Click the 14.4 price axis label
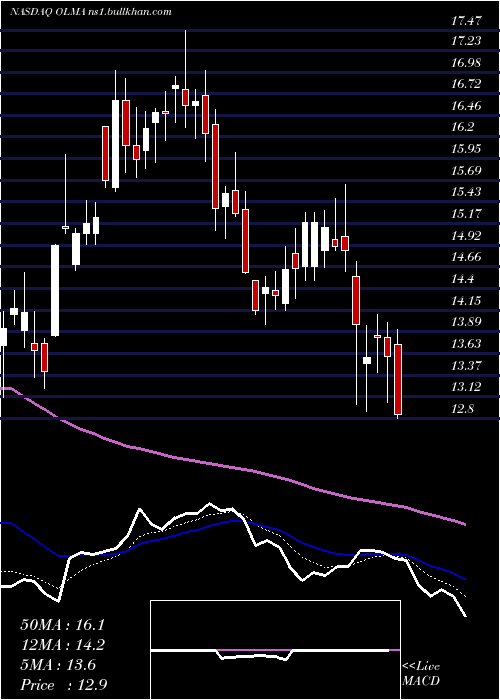 pos(463,279)
